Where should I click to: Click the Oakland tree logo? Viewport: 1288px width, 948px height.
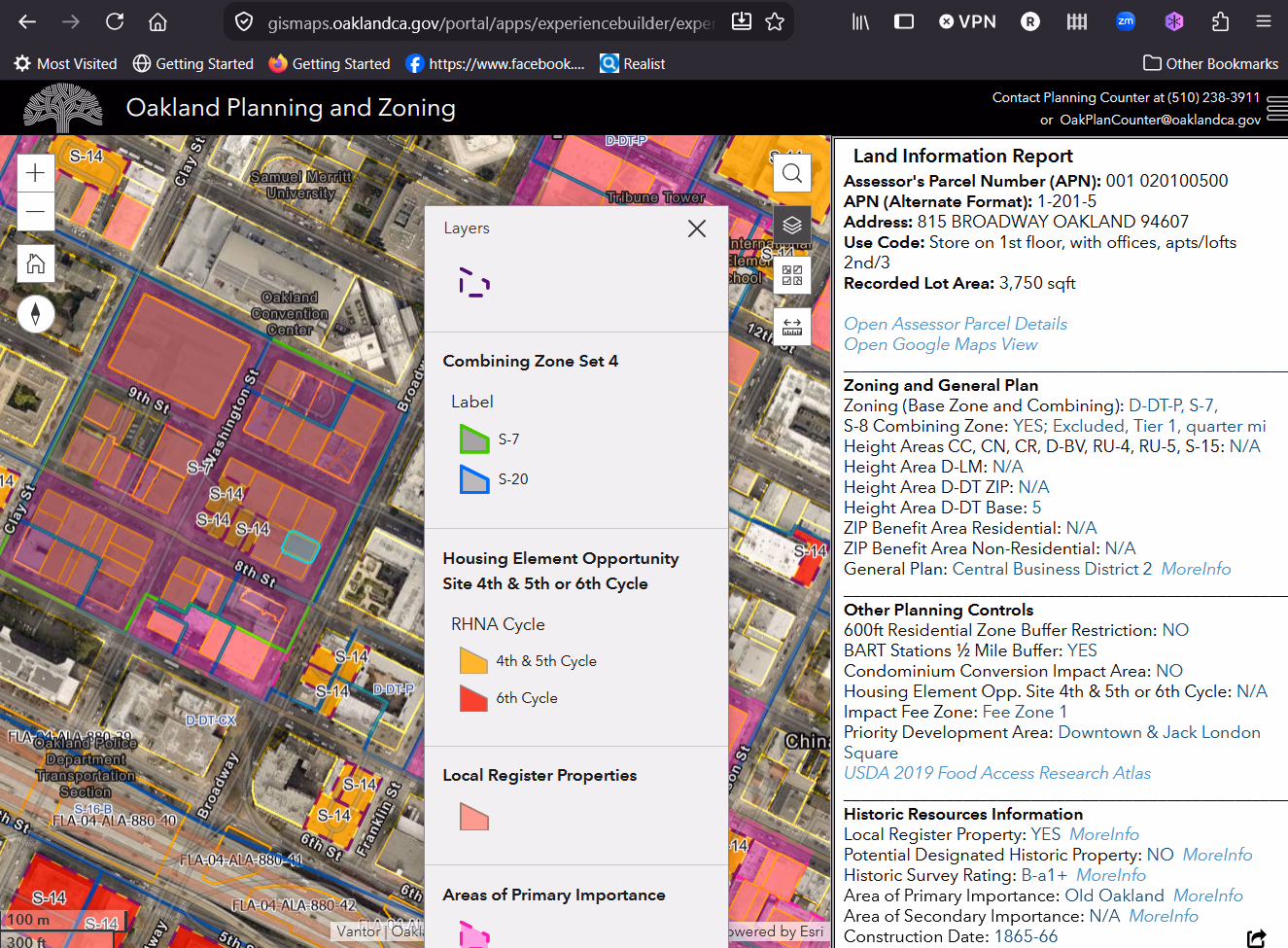63,108
